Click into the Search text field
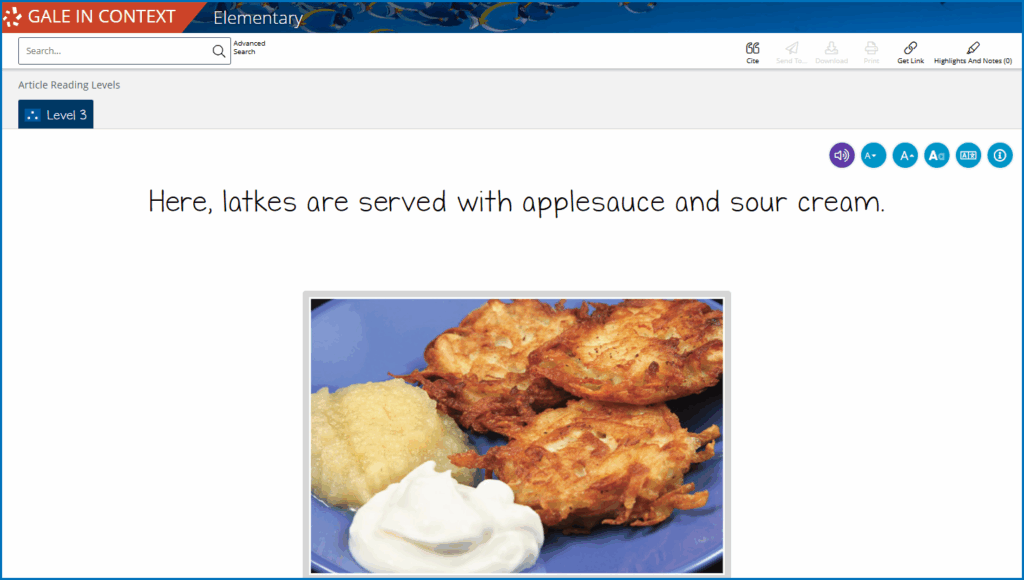The image size is (1024, 580). coord(115,51)
